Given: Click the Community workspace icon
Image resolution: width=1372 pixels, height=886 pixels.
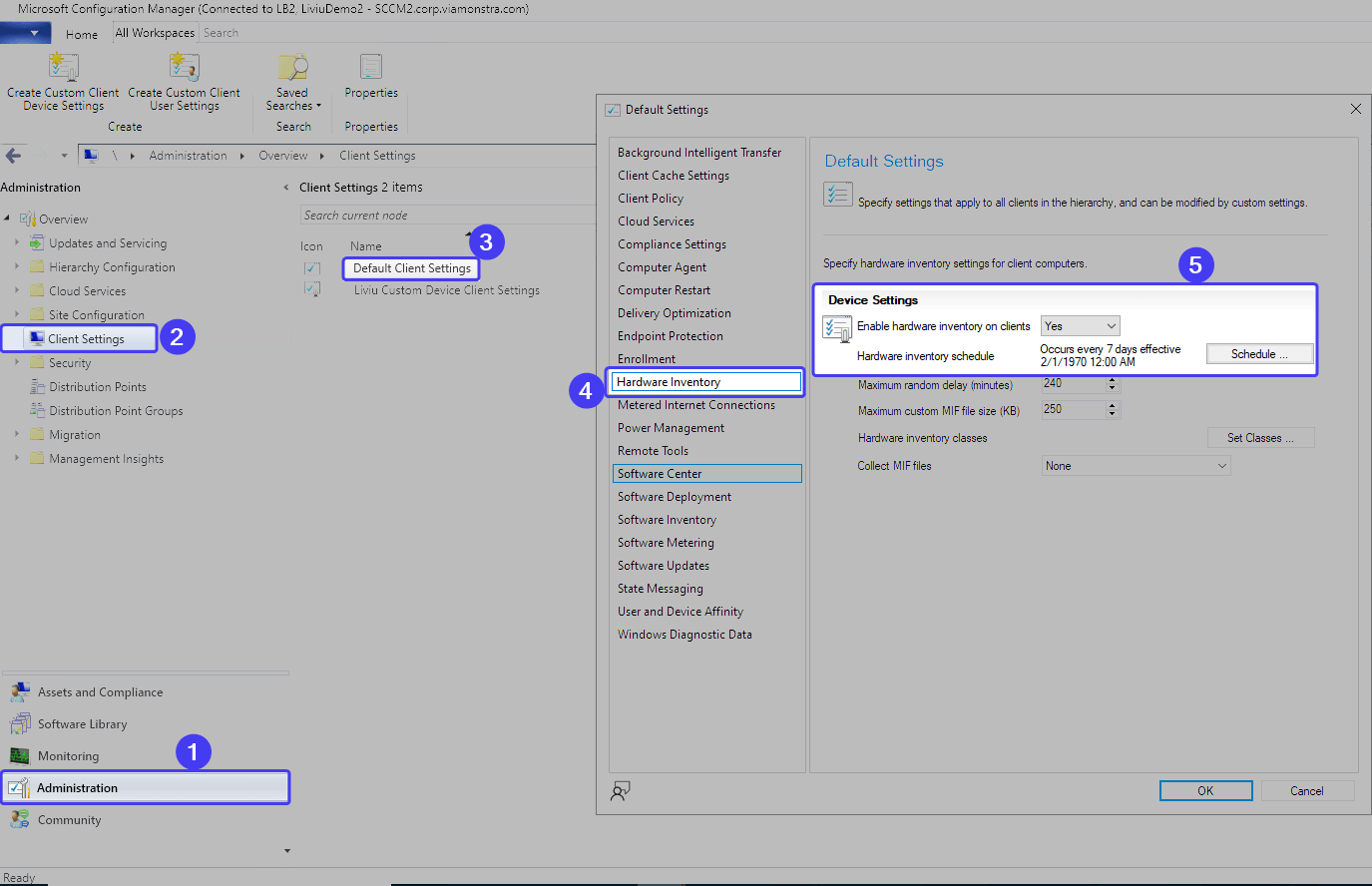Looking at the screenshot, I should [20, 820].
